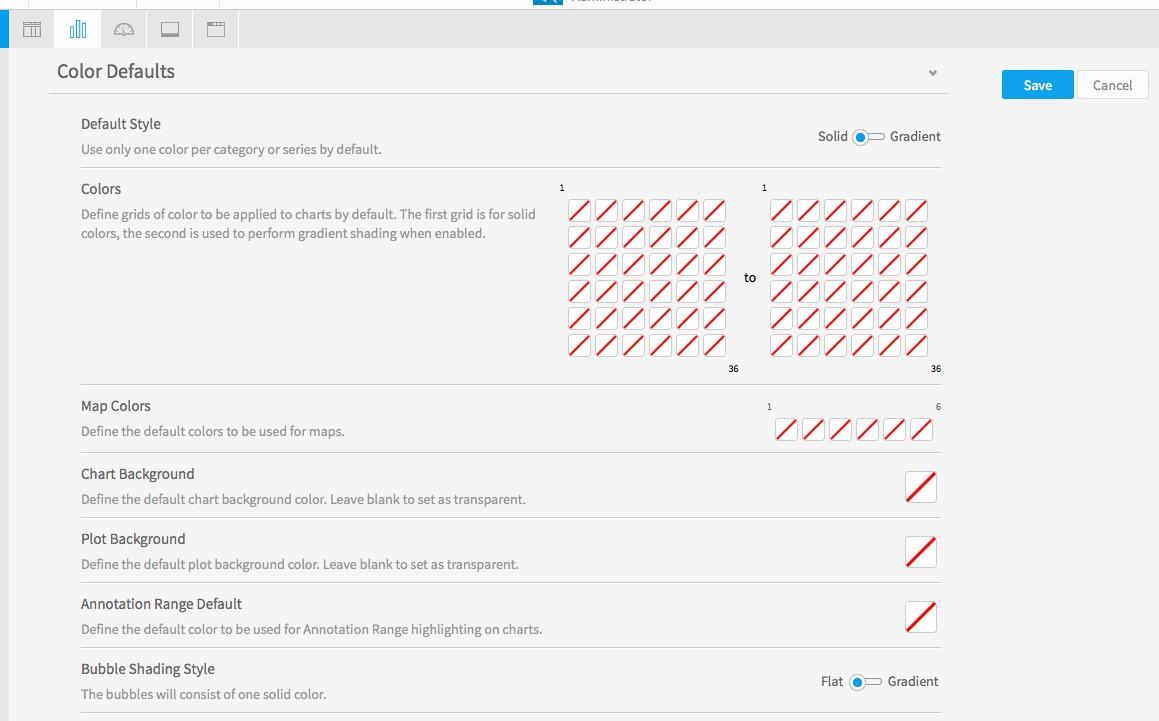Screen dimensions: 1159x721
Task: Open the table settings tab icon
Action: (x=32, y=30)
